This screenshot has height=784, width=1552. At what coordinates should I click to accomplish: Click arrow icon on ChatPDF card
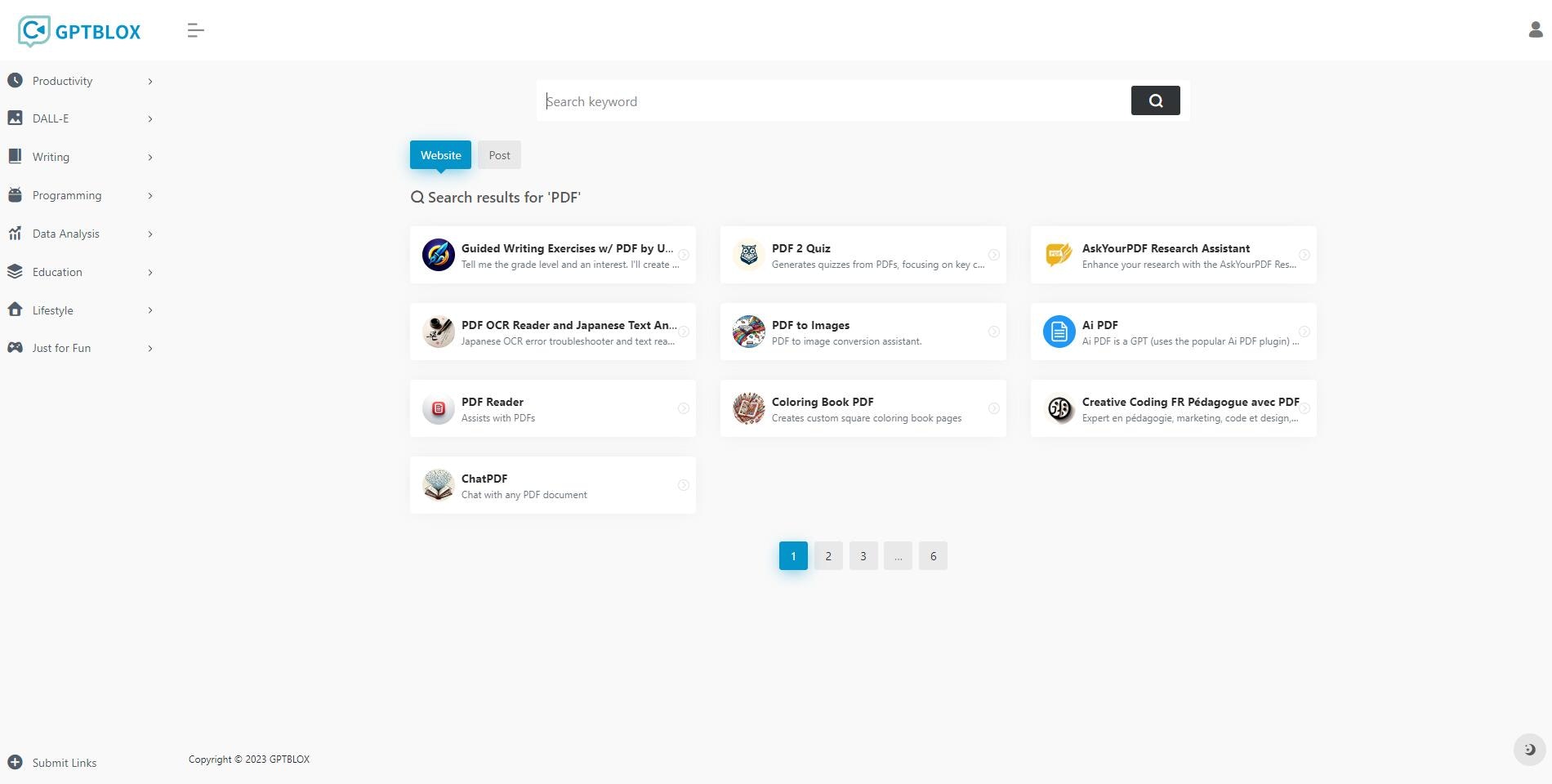pyautogui.click(x=684, y=485)
